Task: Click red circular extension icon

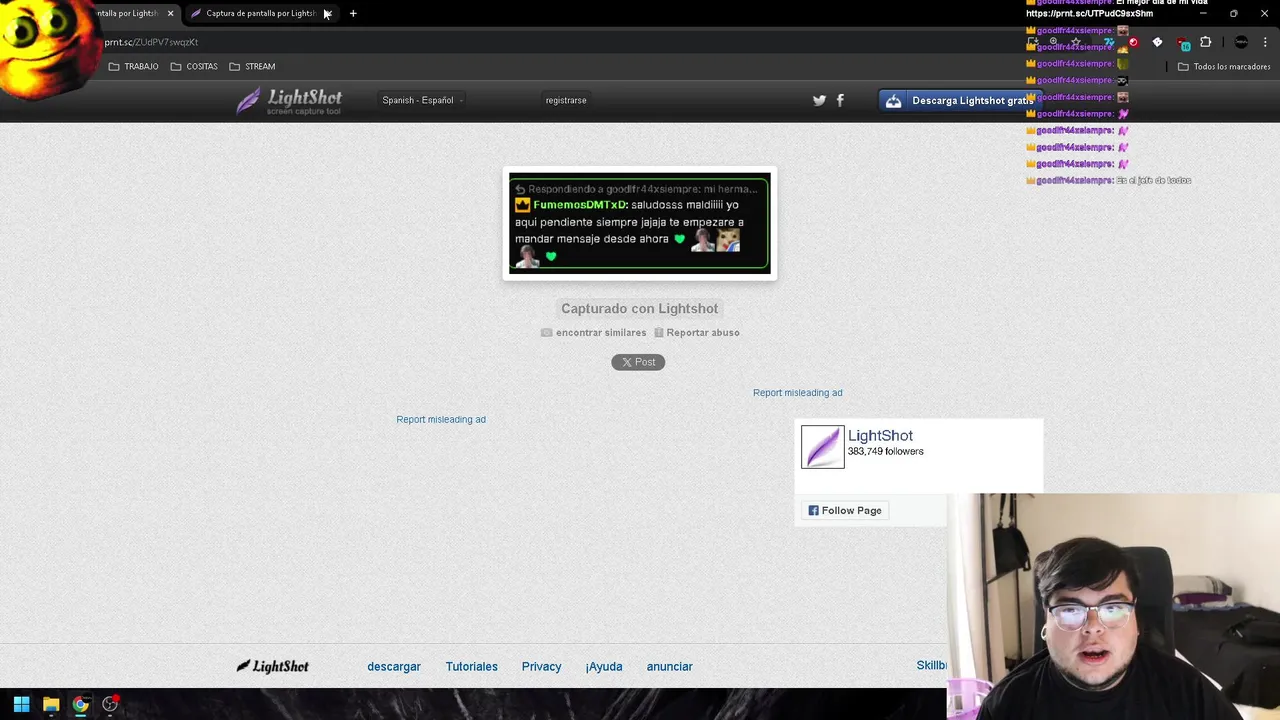Action: pos(1134,42)
